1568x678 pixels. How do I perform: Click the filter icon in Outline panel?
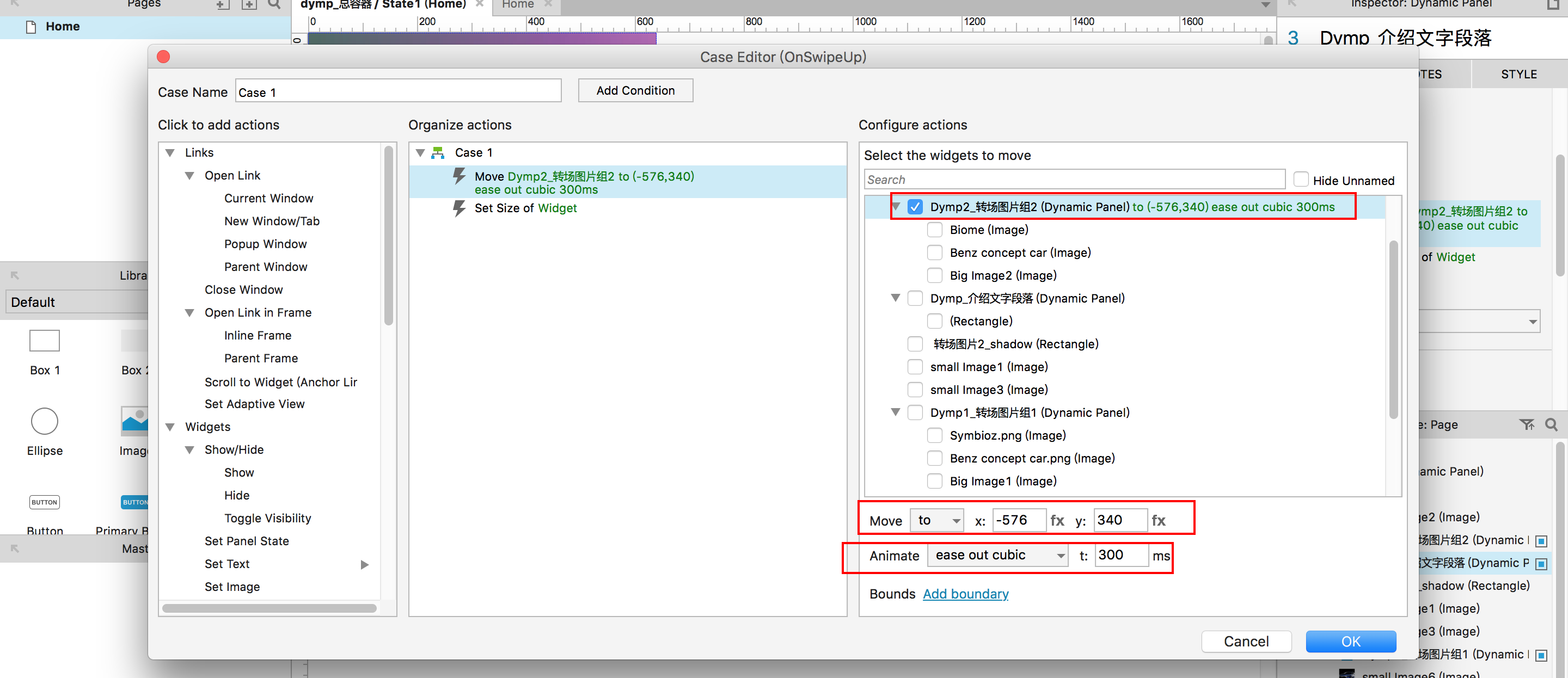(x=1526, y=424)
